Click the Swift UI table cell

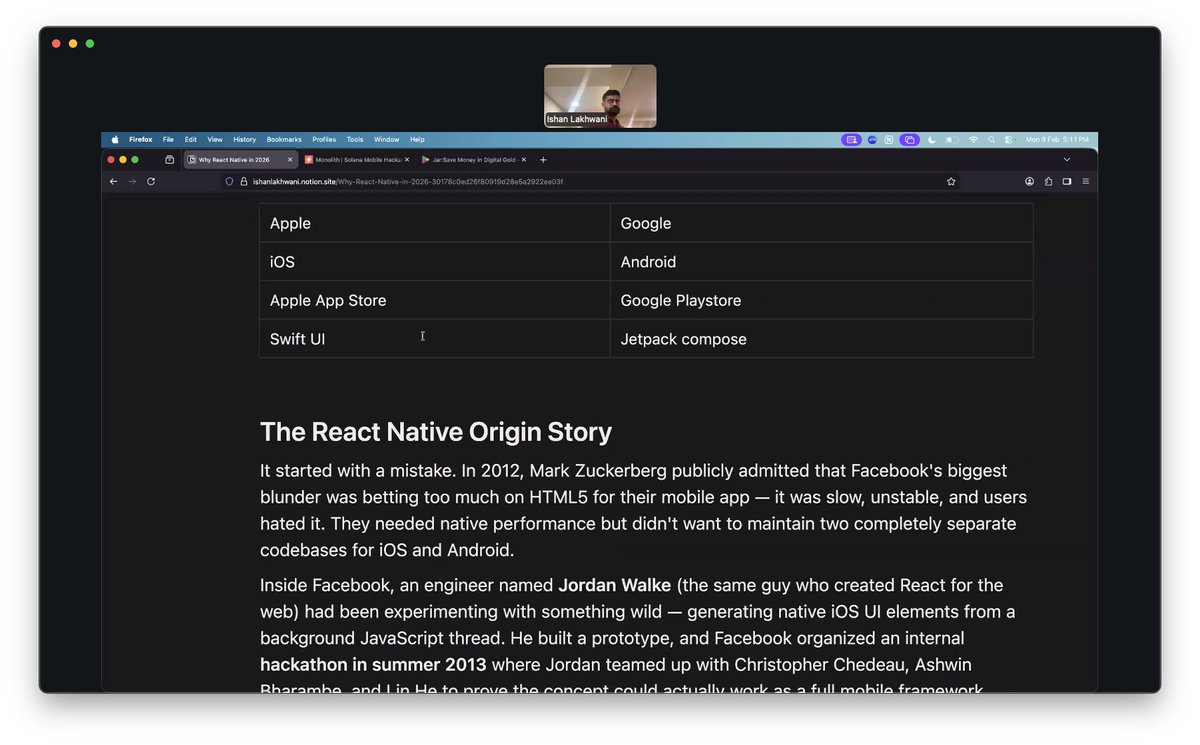(435, 339)
